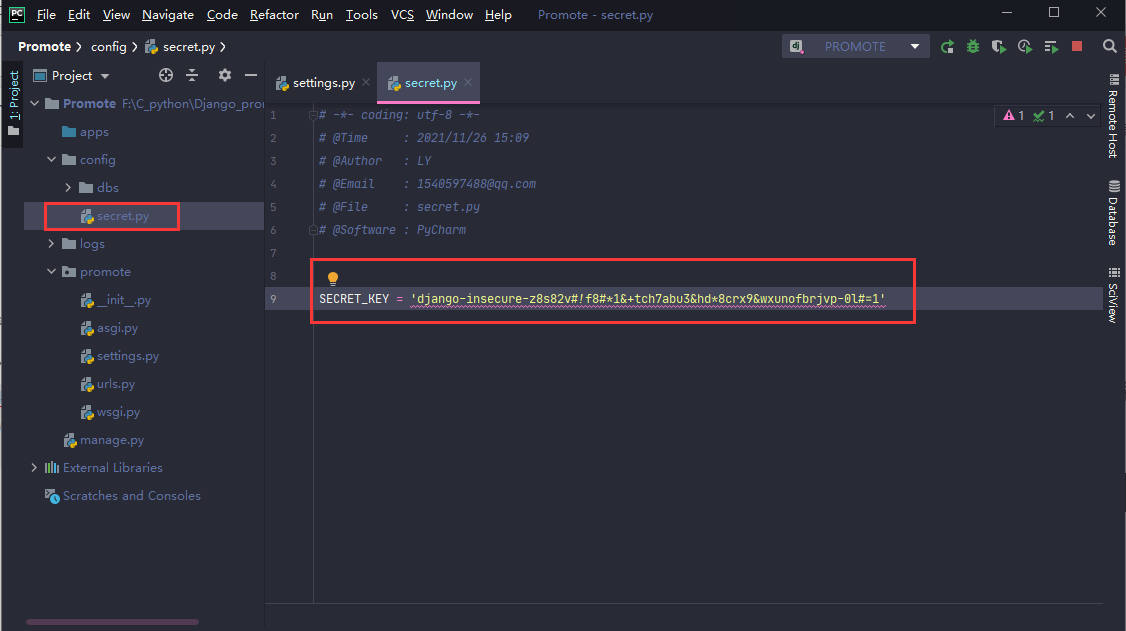1126x631 pixels.
Task: Click secret.py in the breadcrumb bar
Action: pyautogui.click(x=180, y=47)
